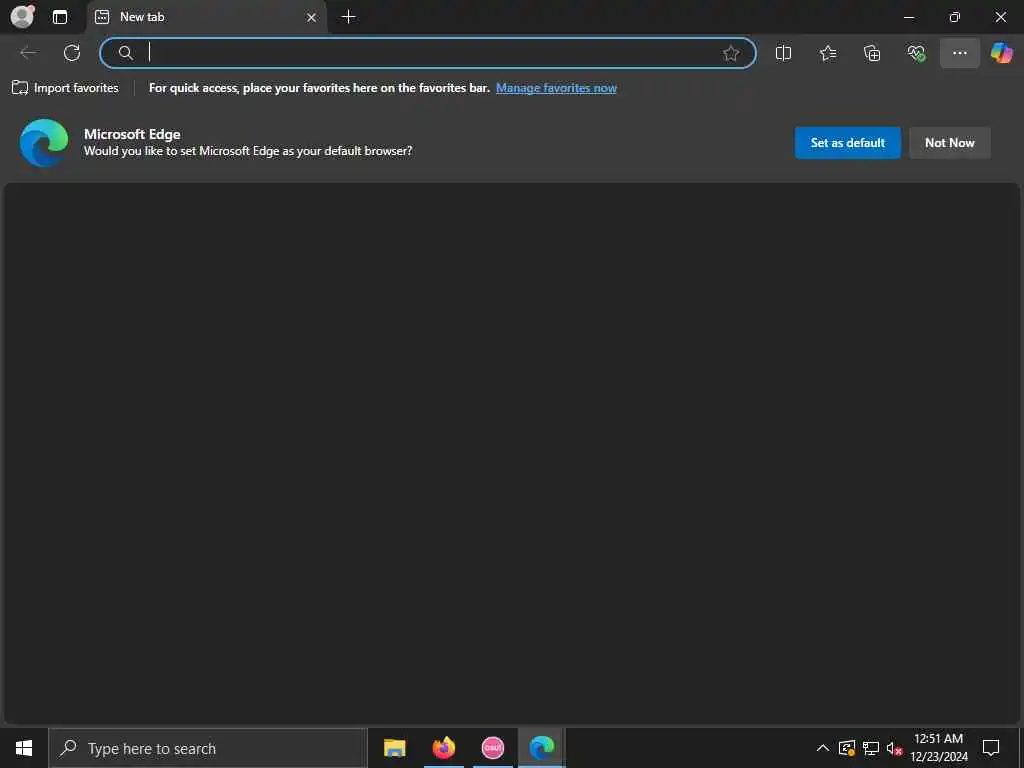Image resolution: width=1024 pixels, height=768 pixels.
Task: Open the Edge profile avatar
Action: coord(22,16)
